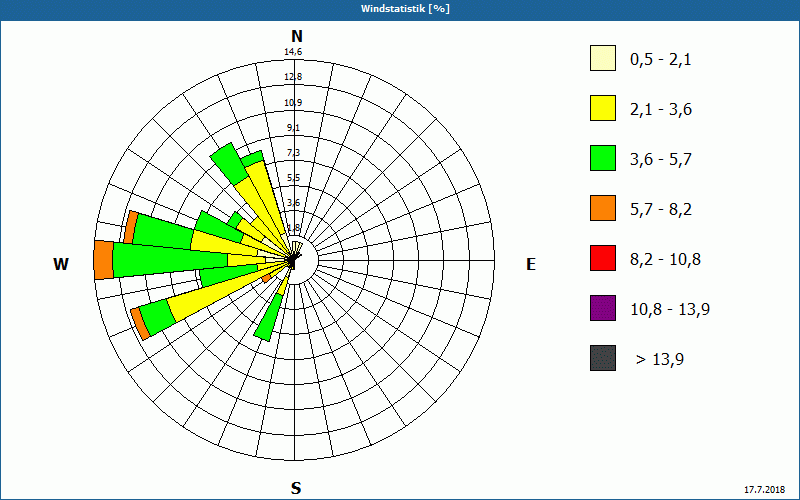
Task: Click the 5,5 radial axis value
Action: (293, 178)
